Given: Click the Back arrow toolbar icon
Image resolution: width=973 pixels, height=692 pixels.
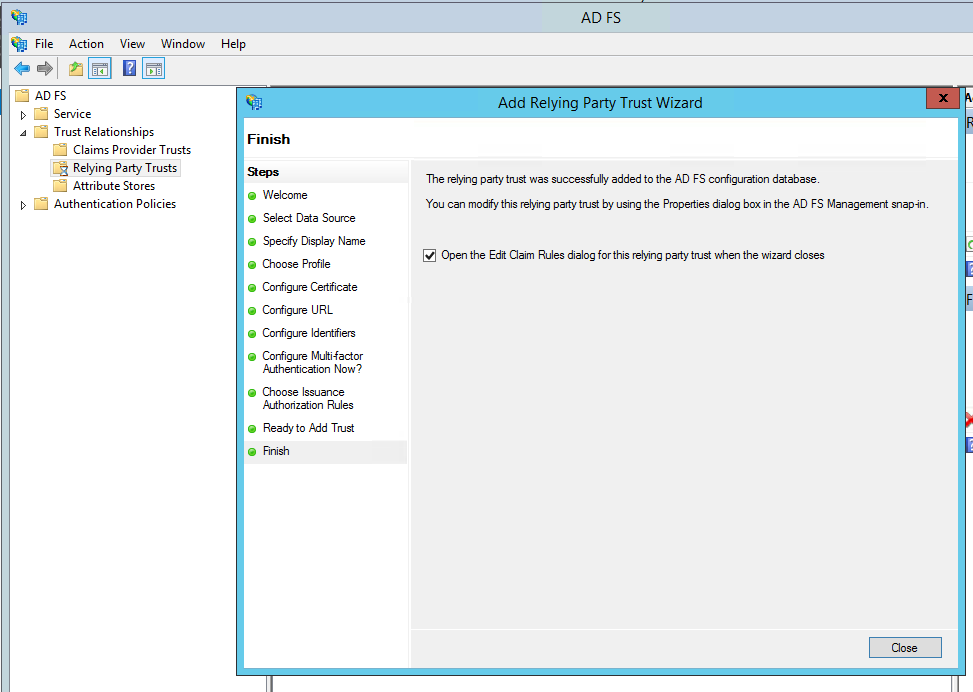Looking at the screenshot, I should tap(22, 69).
